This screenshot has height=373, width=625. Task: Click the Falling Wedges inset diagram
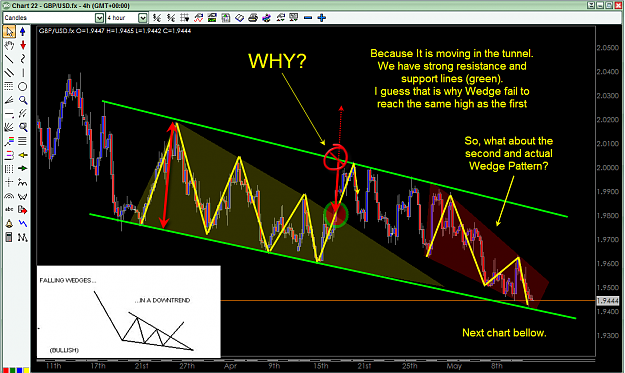click(x=128, y=312)
